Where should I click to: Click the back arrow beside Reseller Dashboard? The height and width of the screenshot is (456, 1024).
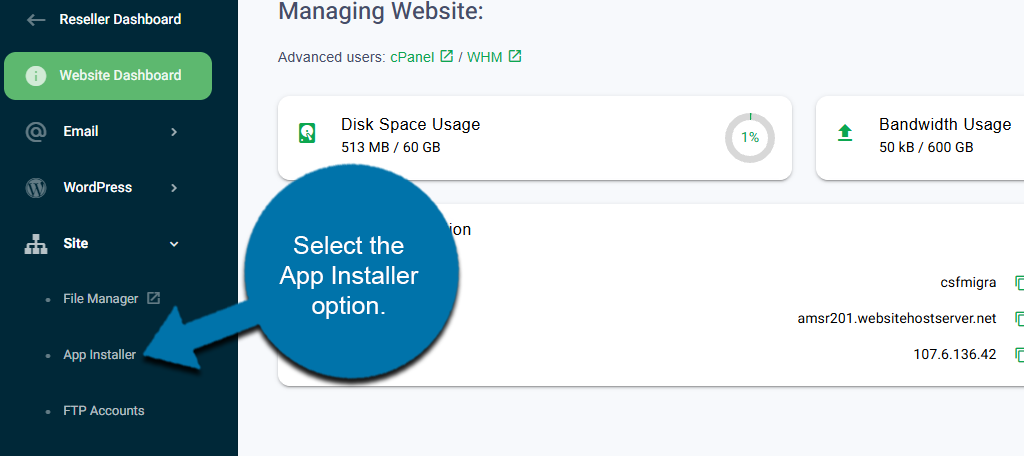(x=36, y=19)
